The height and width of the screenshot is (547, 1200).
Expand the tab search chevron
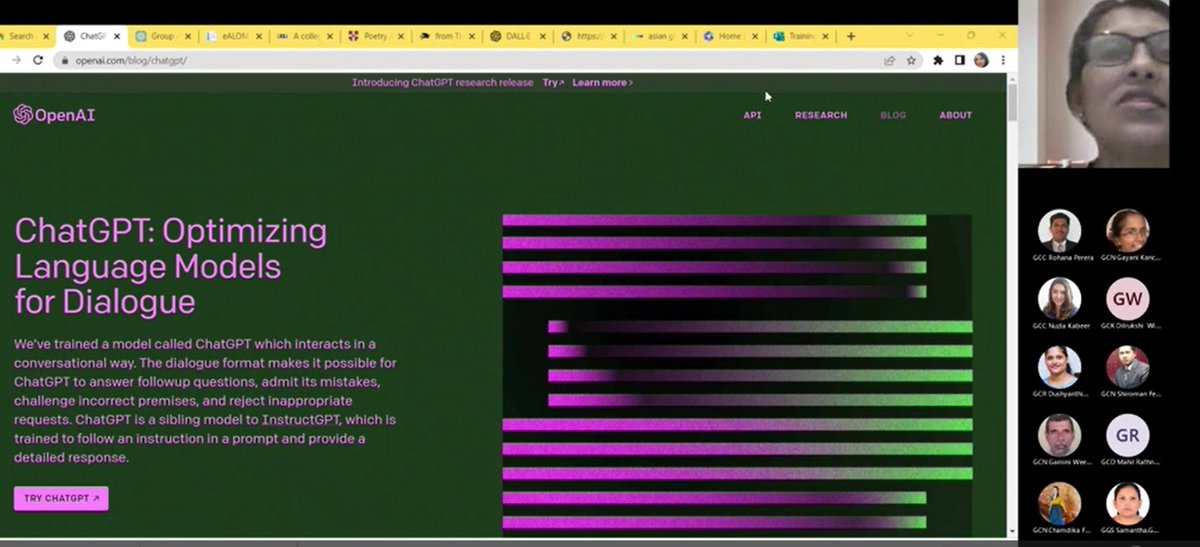(909, 35)
